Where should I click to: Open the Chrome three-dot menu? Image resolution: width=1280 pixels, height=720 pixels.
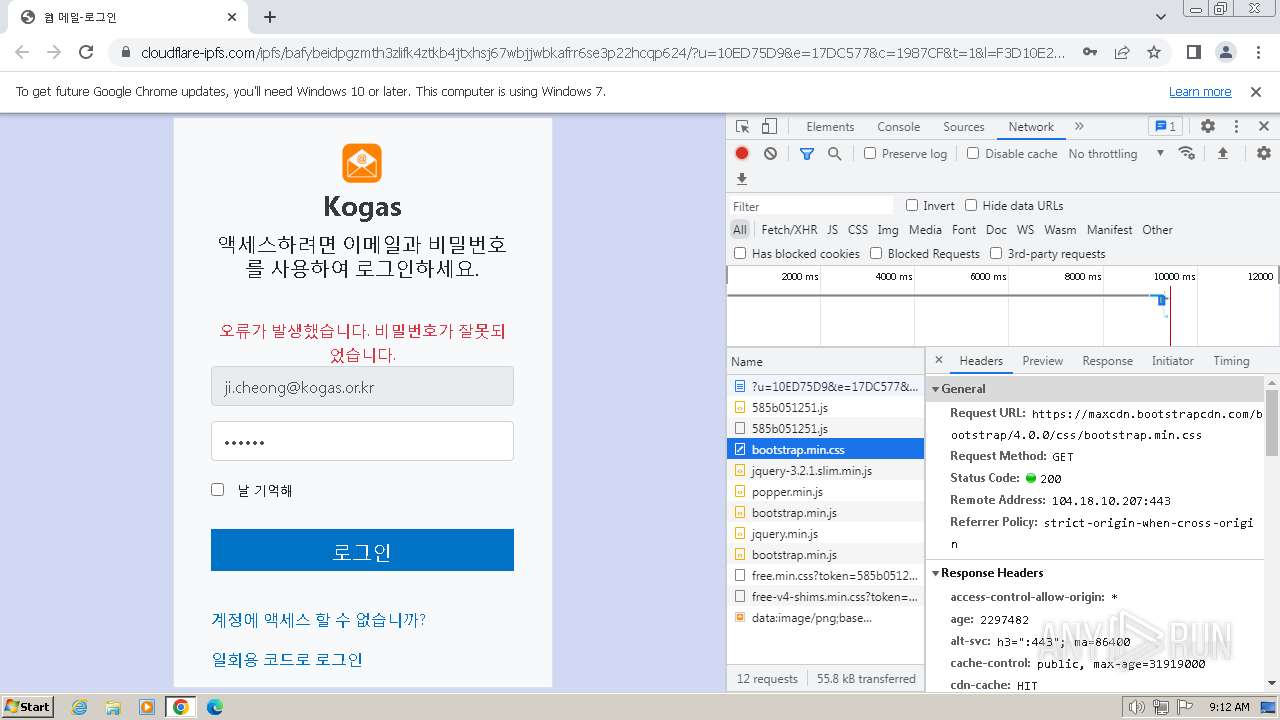point(1257,52)
